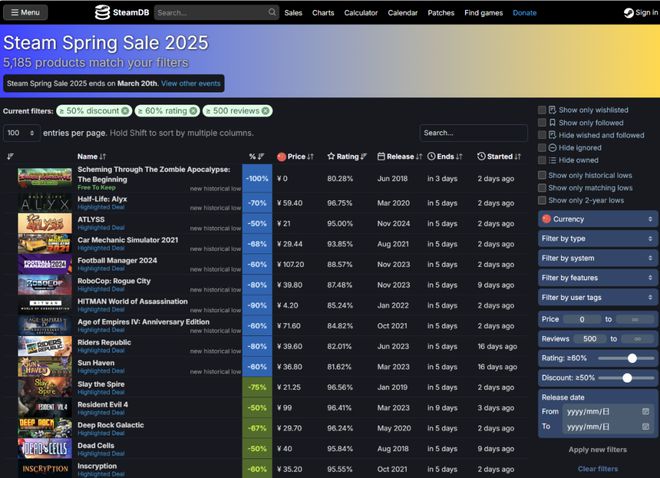
Task: Click the release date To calendar icon
Action: coord(645,427)
